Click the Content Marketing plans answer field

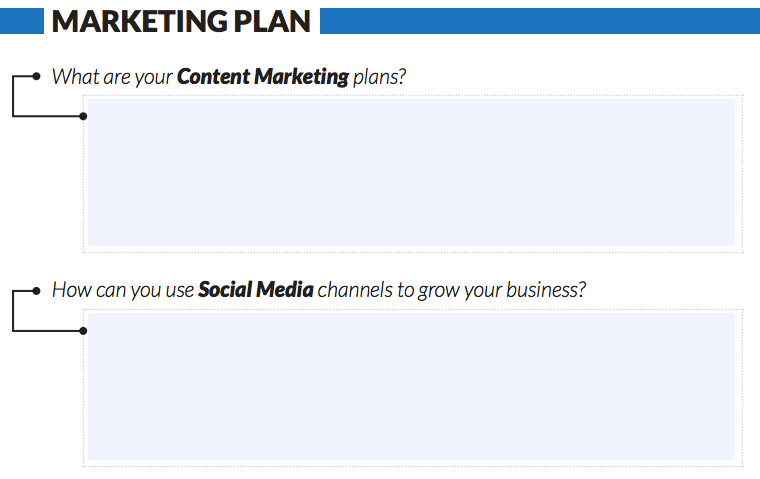point(412,173)
